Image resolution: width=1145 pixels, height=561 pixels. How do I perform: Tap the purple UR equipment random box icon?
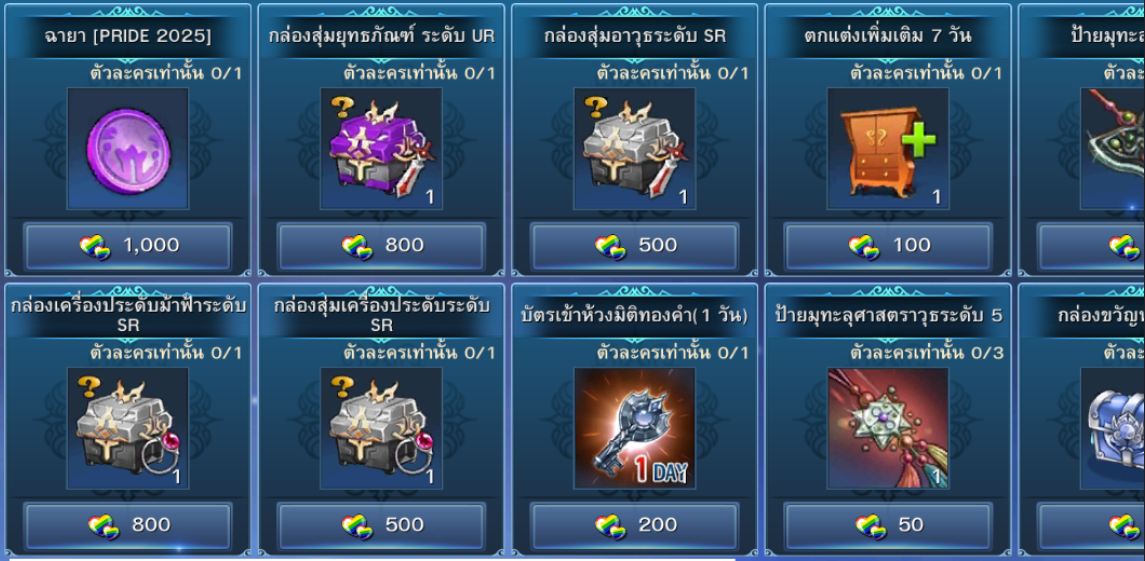pos(381,148)
